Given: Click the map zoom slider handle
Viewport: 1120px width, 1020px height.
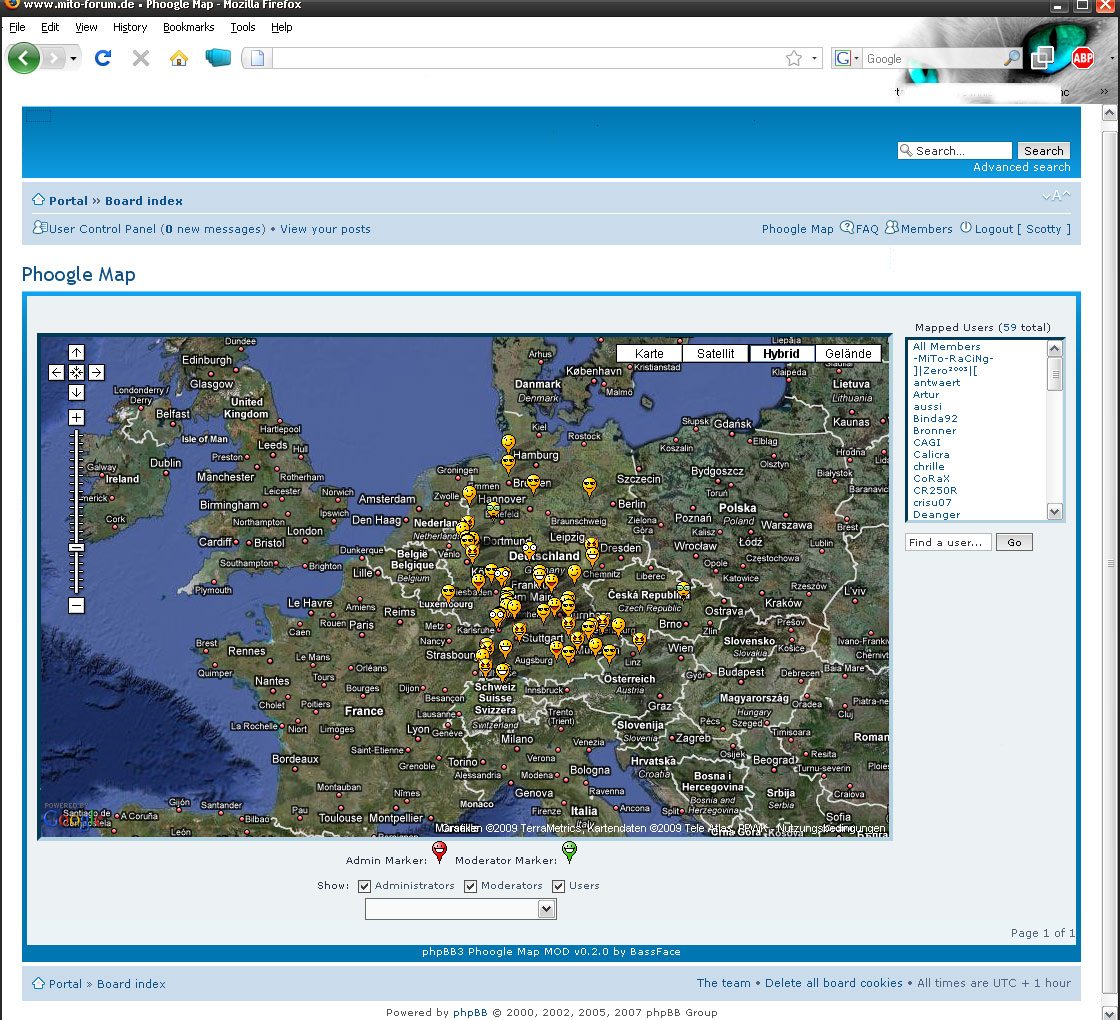Looking at the screenshot, I should tap(76, 548).
